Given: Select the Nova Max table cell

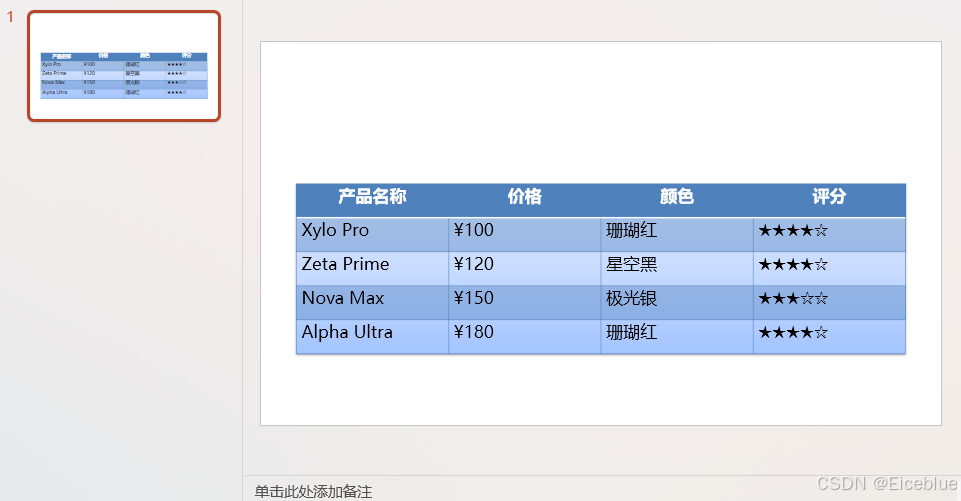Looking at the screenshot, I should (x=372, y=302).
